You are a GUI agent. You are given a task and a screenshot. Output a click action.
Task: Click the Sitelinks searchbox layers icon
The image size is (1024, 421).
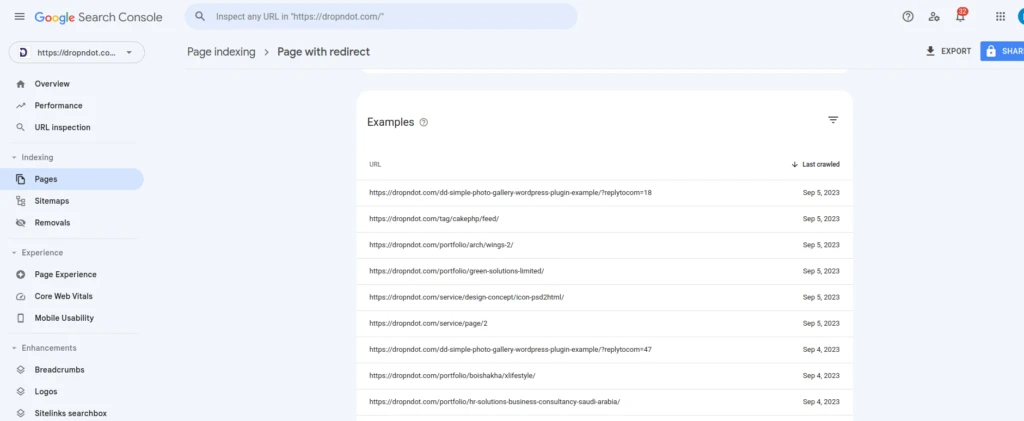coord(20,413)
